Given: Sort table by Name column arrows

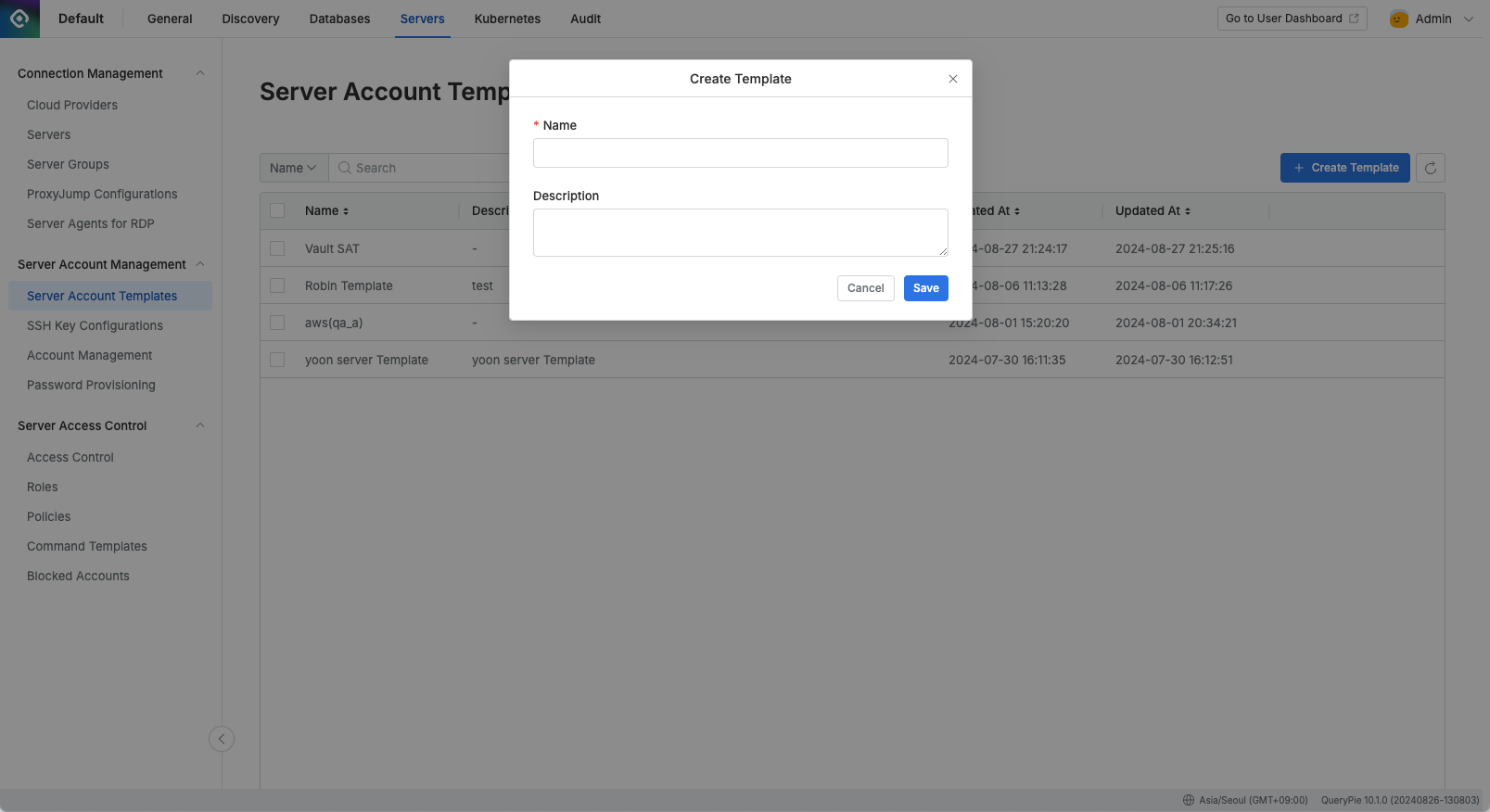Looking at the screenshot, I should click(x=346, y=211).
